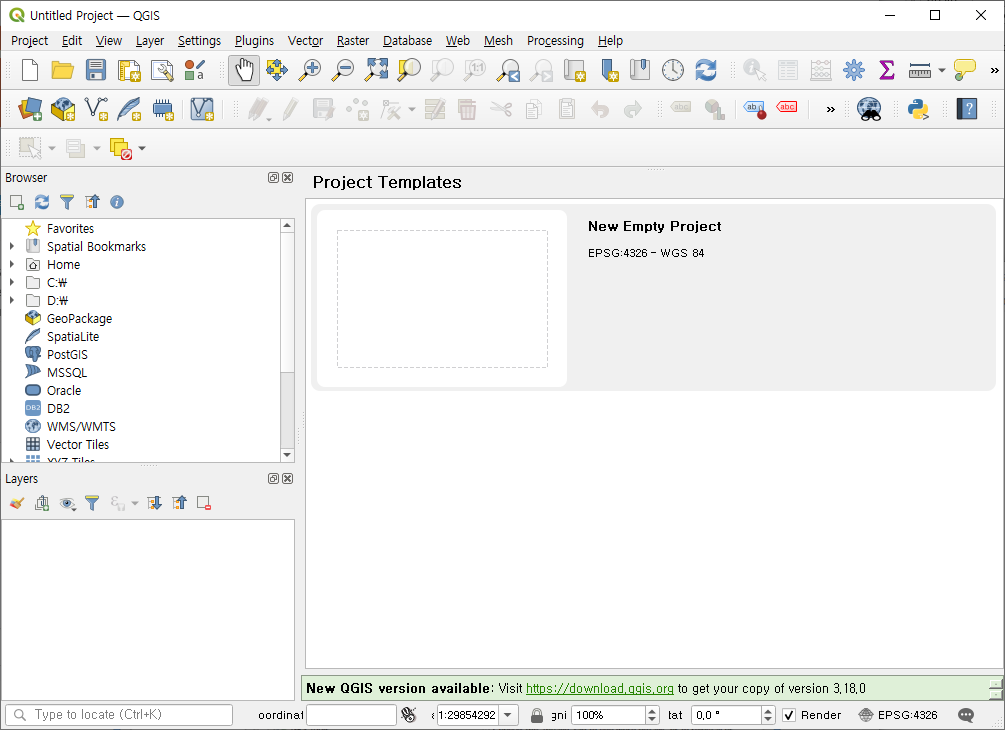Click the EPSG:4326 CRS button

(898, 715)
